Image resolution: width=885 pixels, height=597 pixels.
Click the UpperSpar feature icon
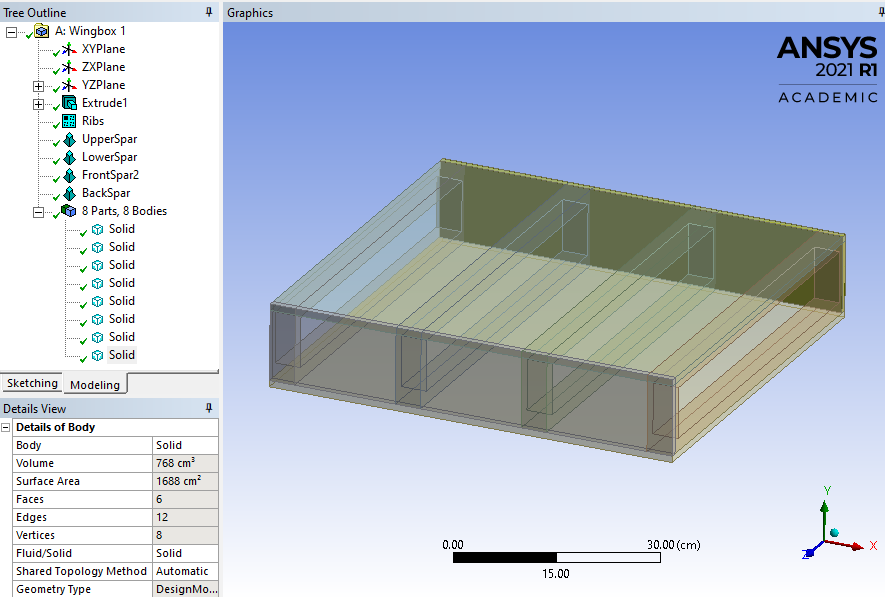click(69, 139)
